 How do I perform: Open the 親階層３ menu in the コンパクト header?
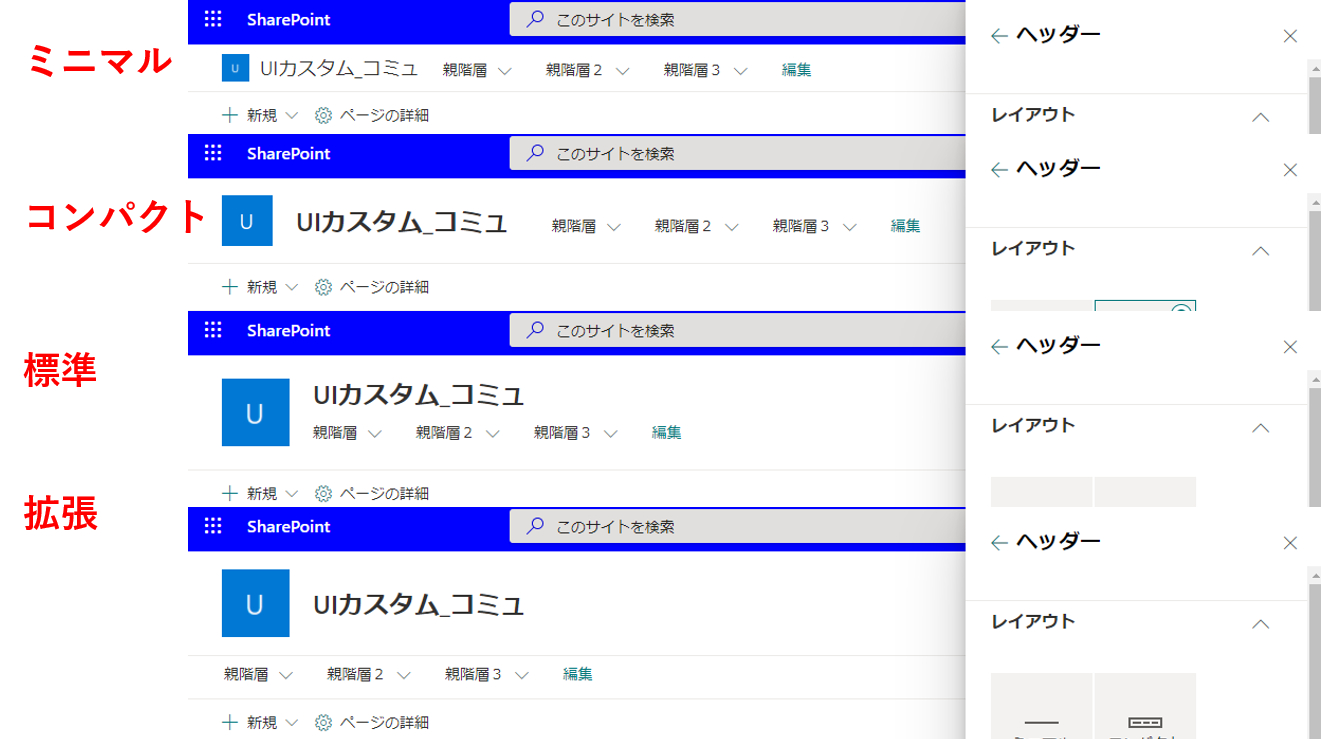click(x=801, y=226)
